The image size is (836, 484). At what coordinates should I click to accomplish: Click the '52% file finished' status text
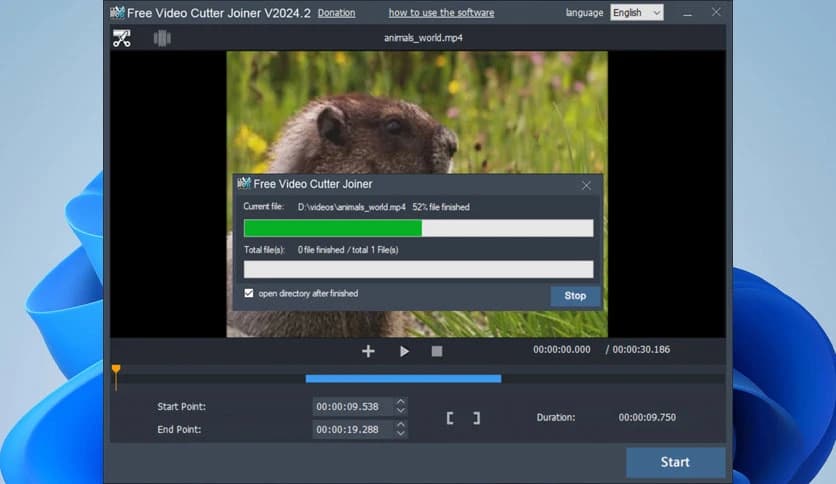pyautogui.click(x=441, y=207)
